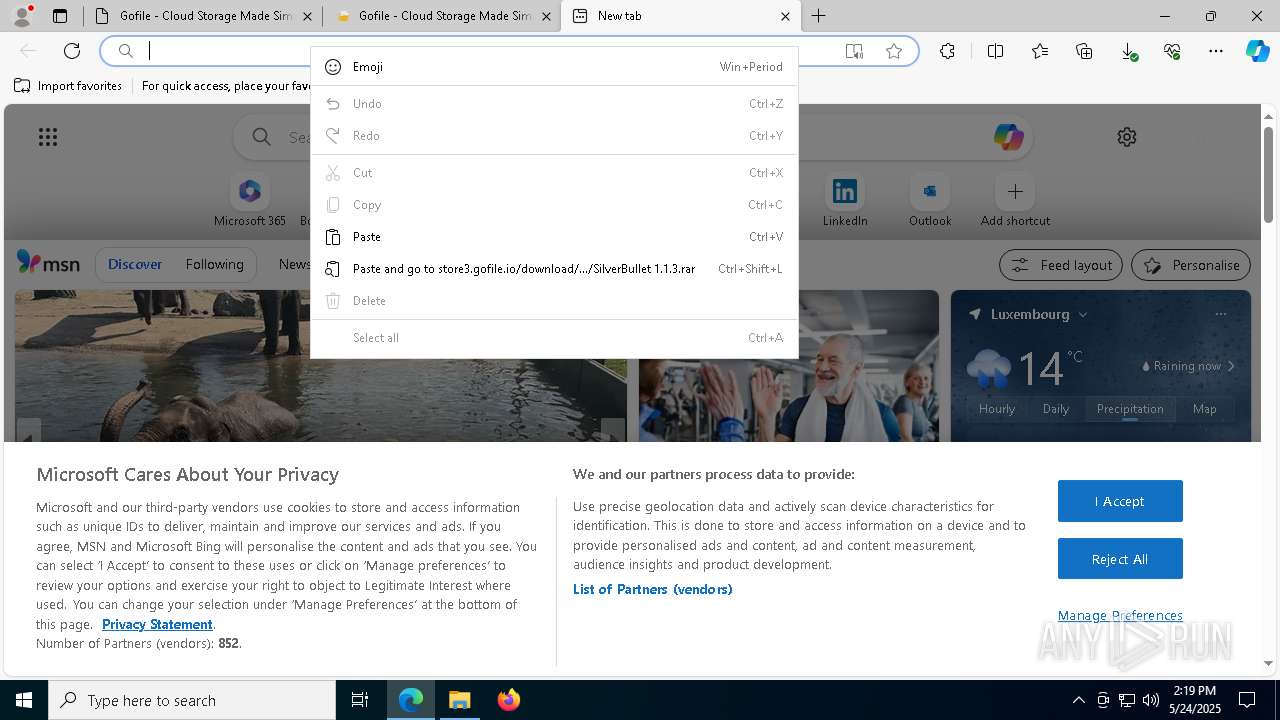Open LinkedIn shortcut
This screenshot has width=1280, height=720.
[x=845, y=201]
